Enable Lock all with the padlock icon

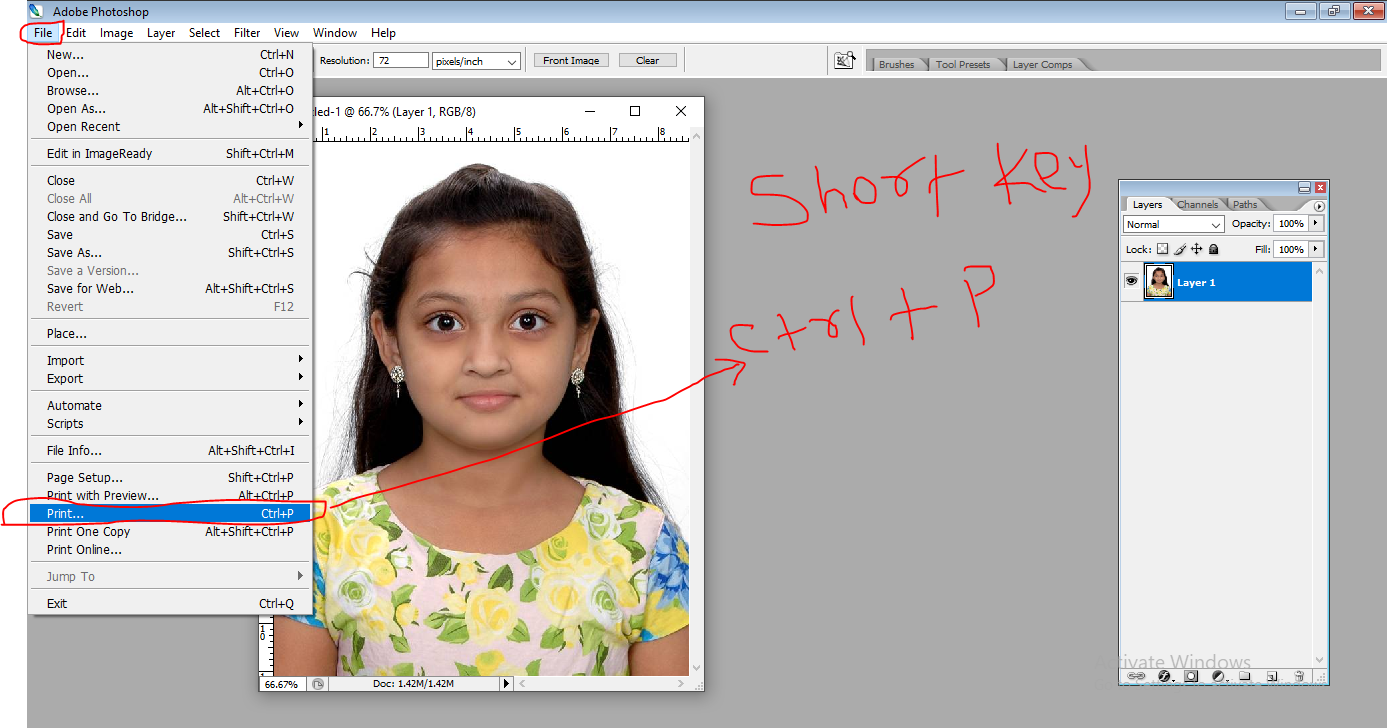point(1213,249)
